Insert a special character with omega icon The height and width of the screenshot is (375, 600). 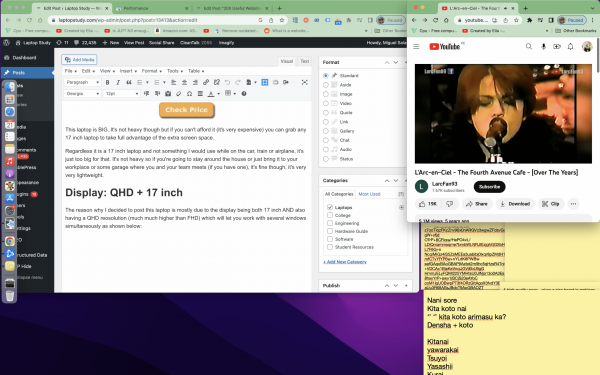point(189,94)
